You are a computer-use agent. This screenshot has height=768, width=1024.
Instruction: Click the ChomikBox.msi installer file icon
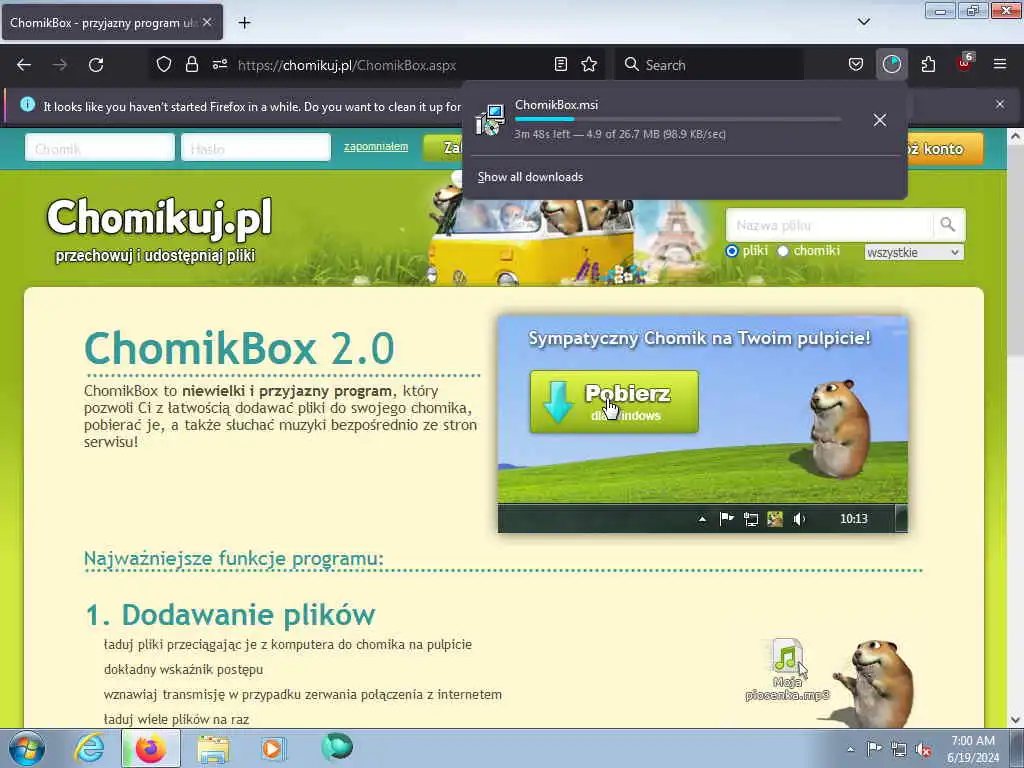[490, 120]
